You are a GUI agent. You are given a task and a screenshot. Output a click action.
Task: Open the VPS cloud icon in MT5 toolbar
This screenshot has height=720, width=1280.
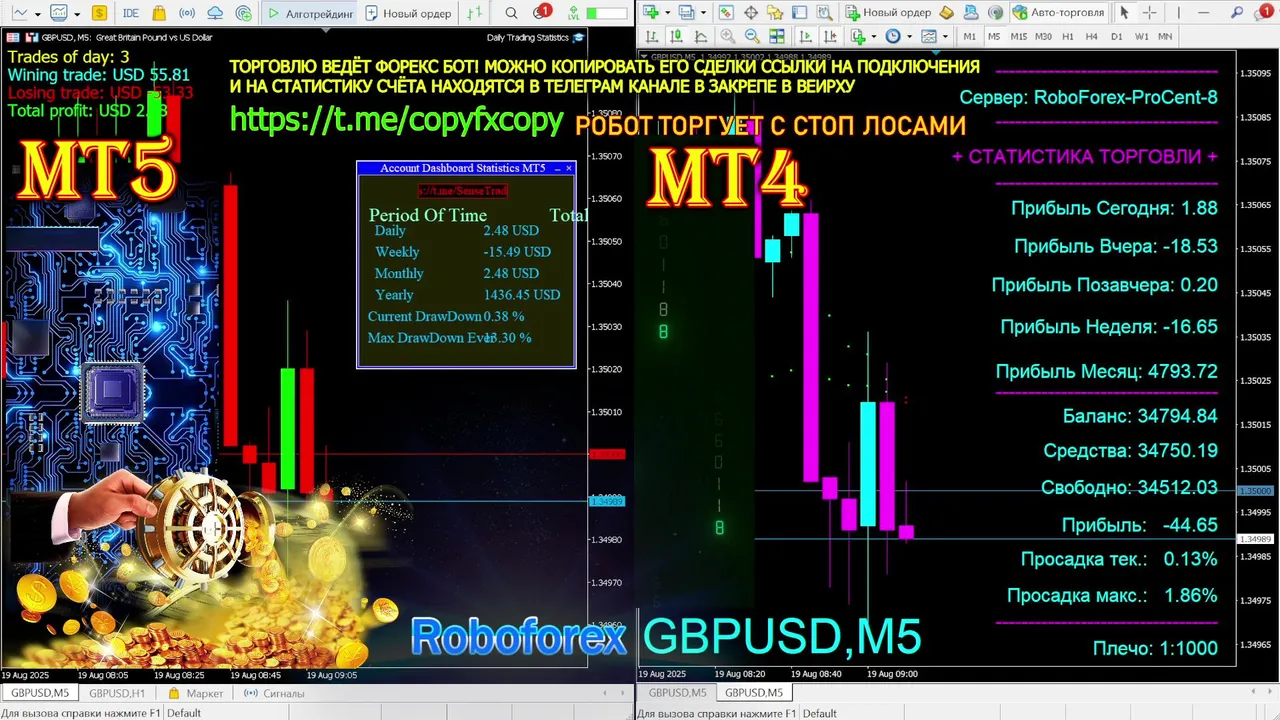[x=215, y=13]
